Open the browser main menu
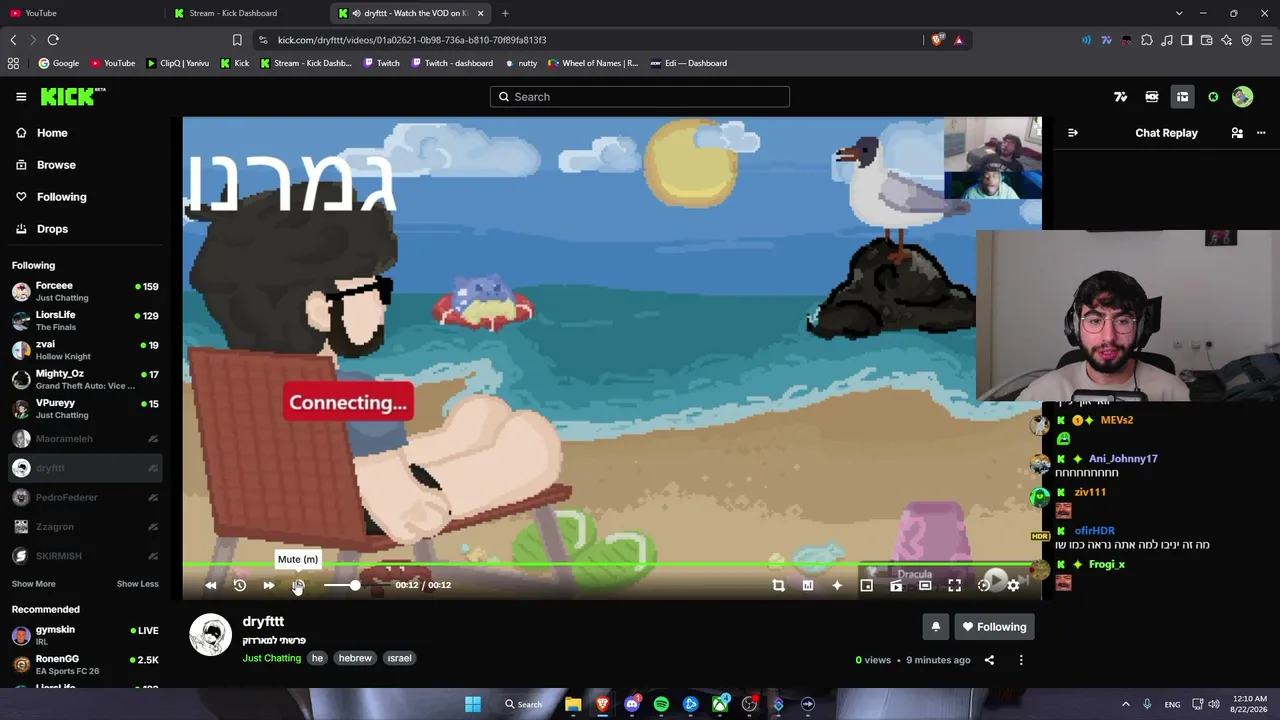The width and height of the screenshot is (1280, 720). [1267, 40]
